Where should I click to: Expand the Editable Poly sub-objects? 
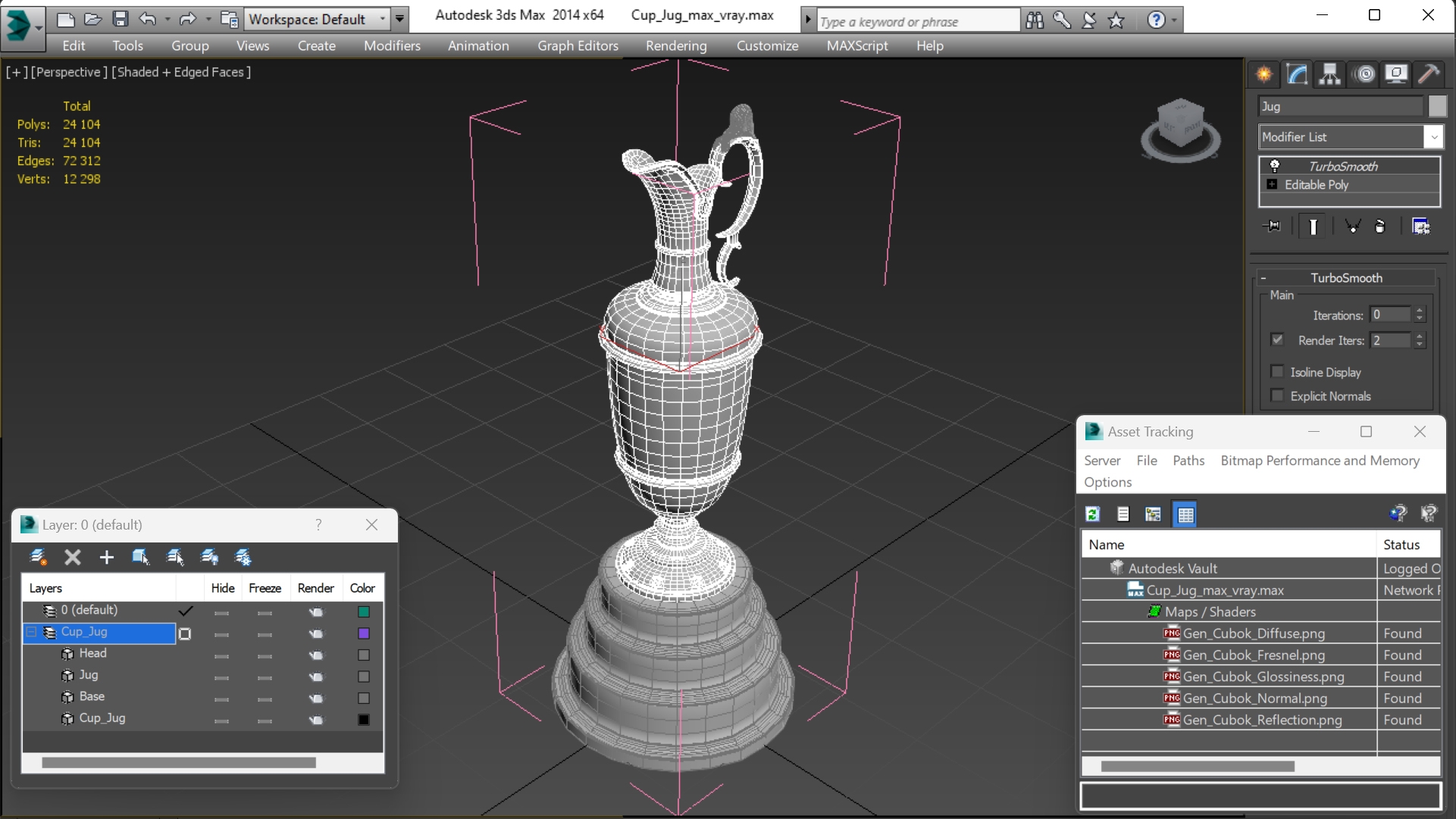pyautogui.click(x=1272, y=184)
